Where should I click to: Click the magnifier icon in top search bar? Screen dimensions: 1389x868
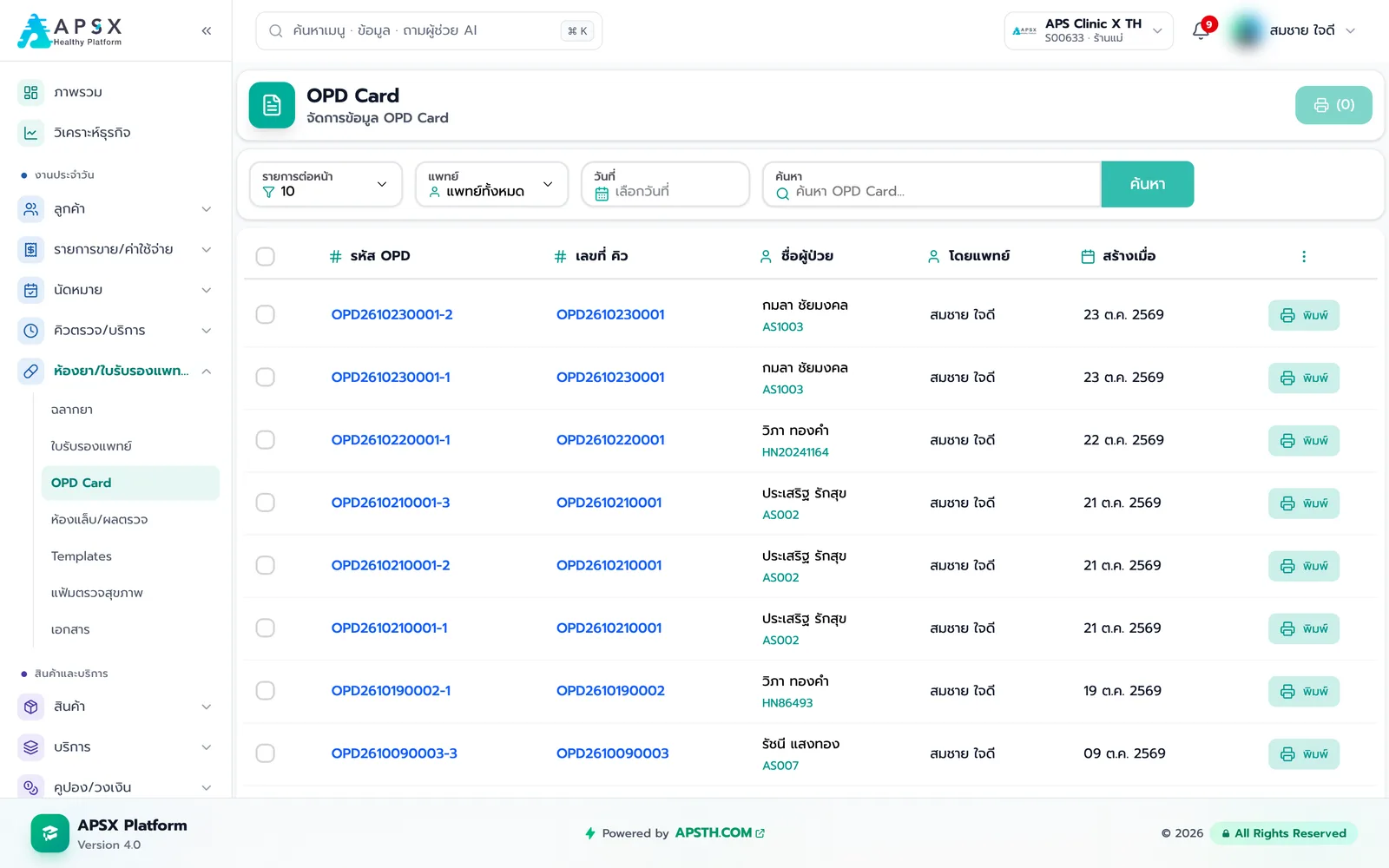tap(275, 31)
